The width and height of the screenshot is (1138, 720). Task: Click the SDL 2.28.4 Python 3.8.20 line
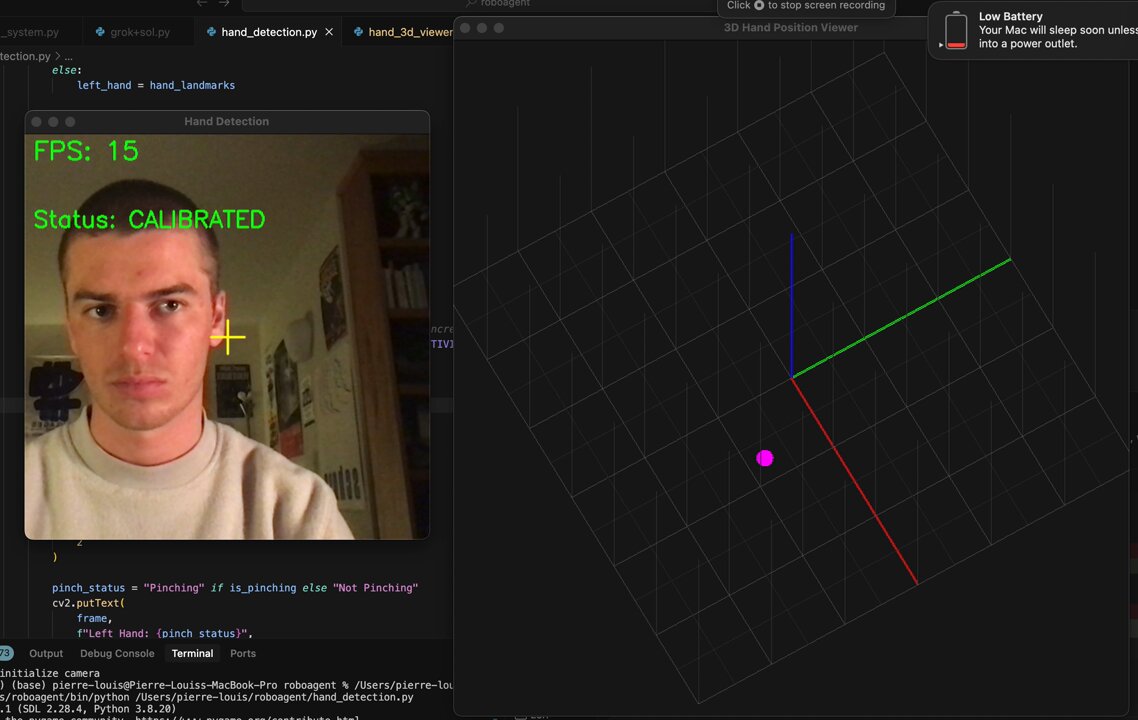[x=88, y=709]
